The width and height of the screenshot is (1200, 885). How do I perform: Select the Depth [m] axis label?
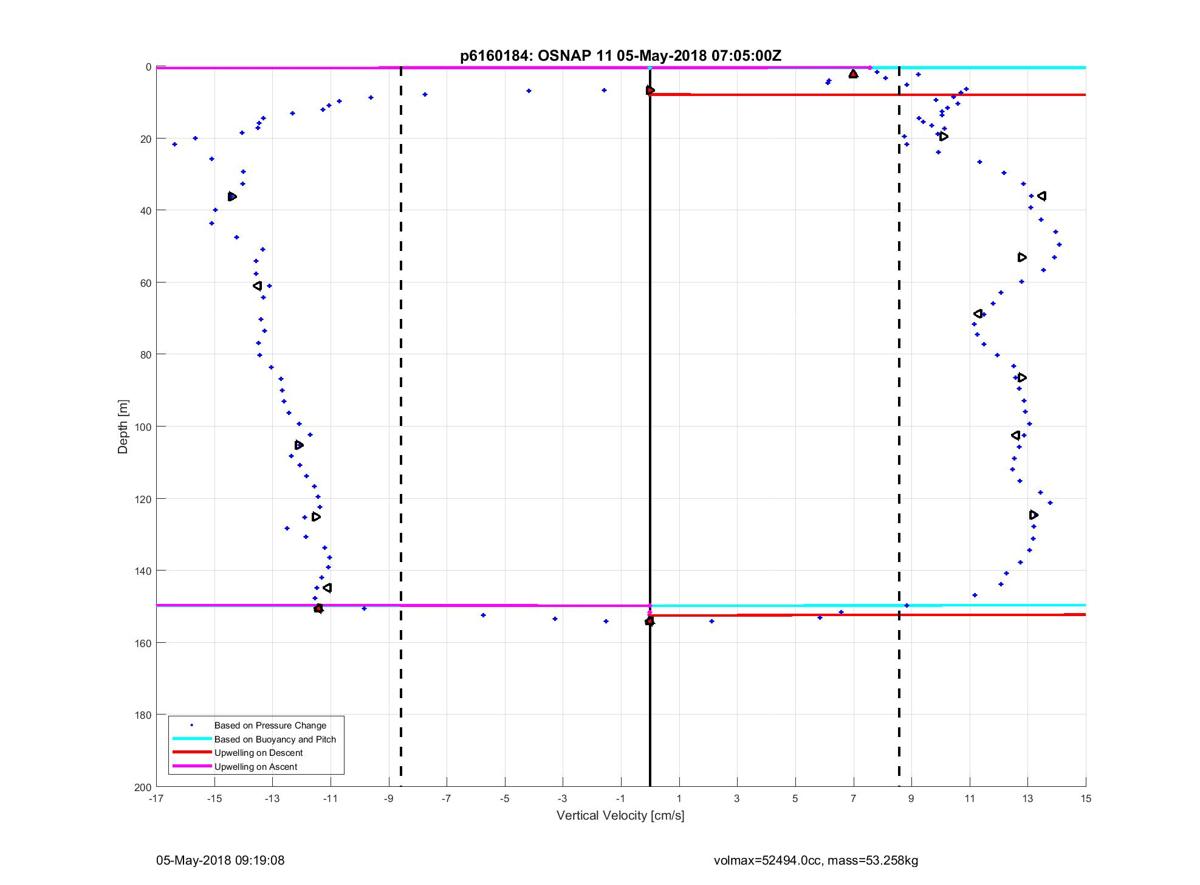pyautogui.click(x=123, y=427)
